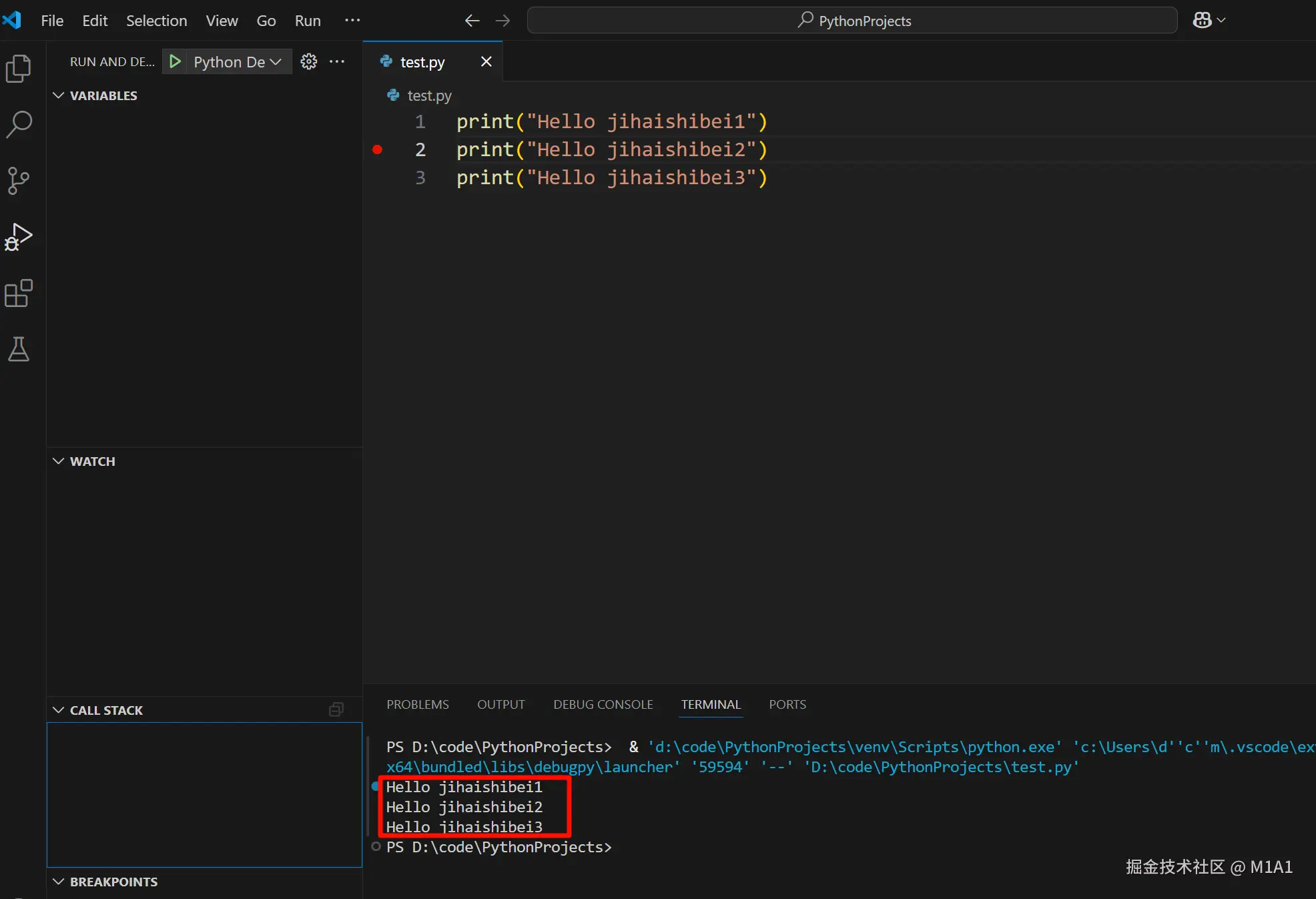Collapse the VARIABLES section
Image resolution: width=1316 pixels, height=899 pixels.
tap(103, 95)
